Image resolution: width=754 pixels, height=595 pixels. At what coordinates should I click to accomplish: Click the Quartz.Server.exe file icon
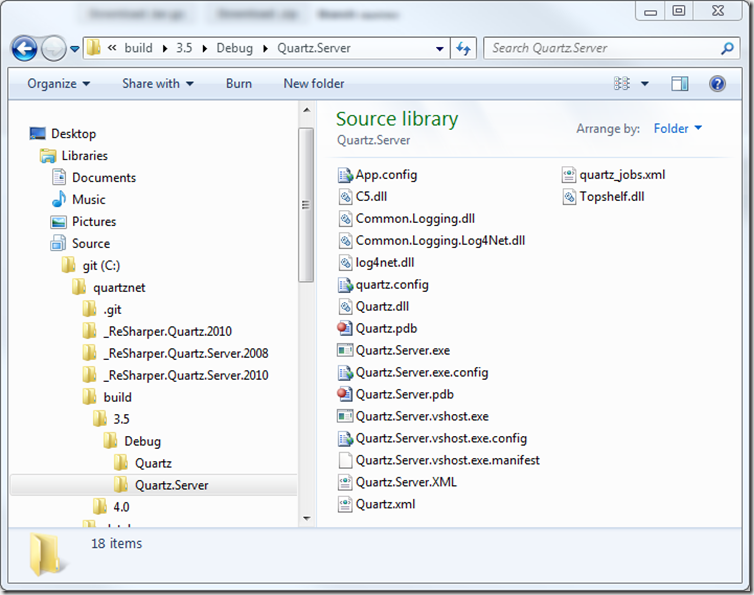pyautogui.click(x=345, y=350)
